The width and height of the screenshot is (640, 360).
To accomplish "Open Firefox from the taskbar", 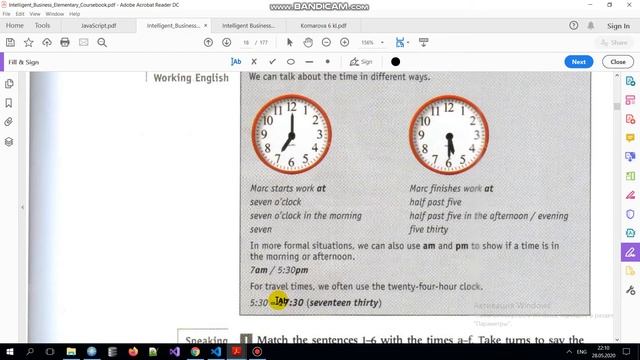I will pyautogui.click(x=133, y=351).
